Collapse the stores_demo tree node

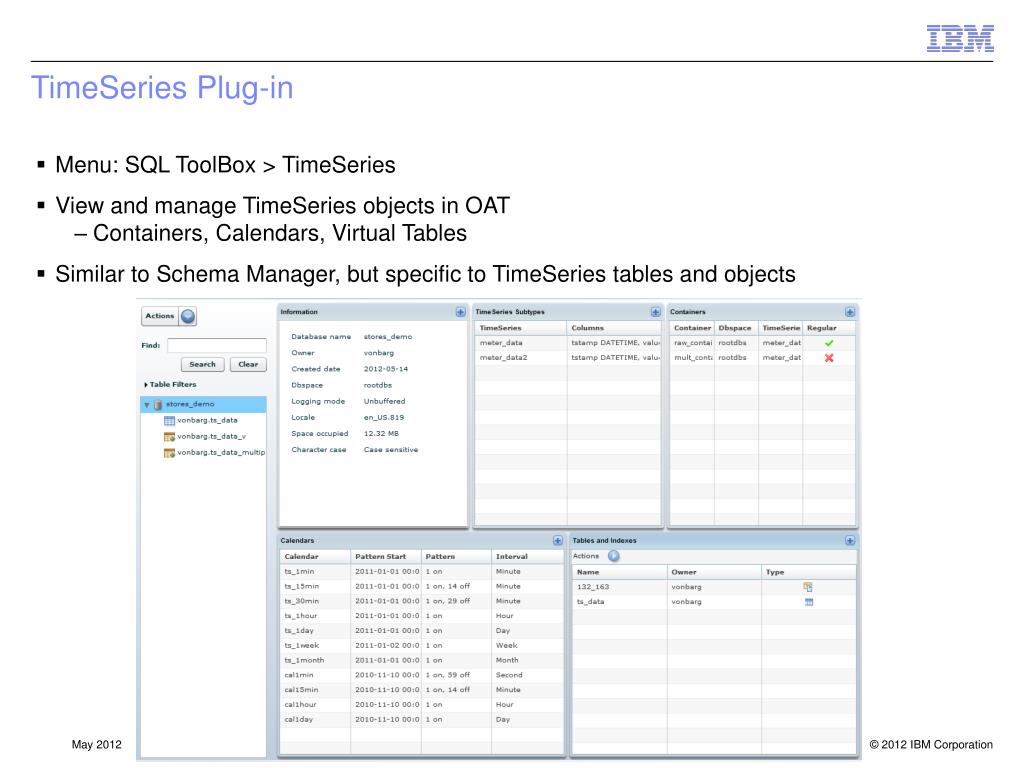point(147,405)
